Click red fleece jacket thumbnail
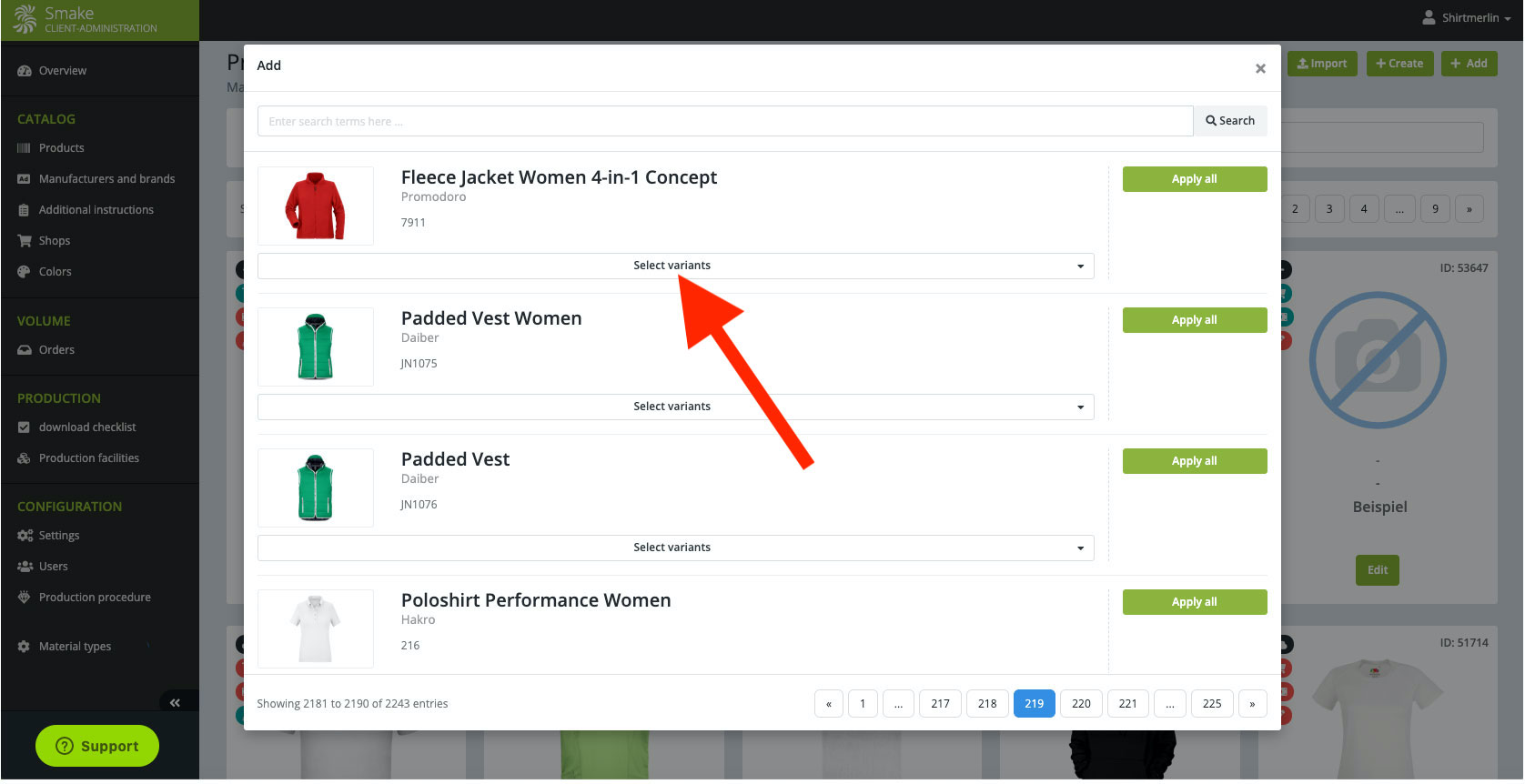The width and height of the screenshot is (1525, 784). pyautogui.click(x=316, y=206)
